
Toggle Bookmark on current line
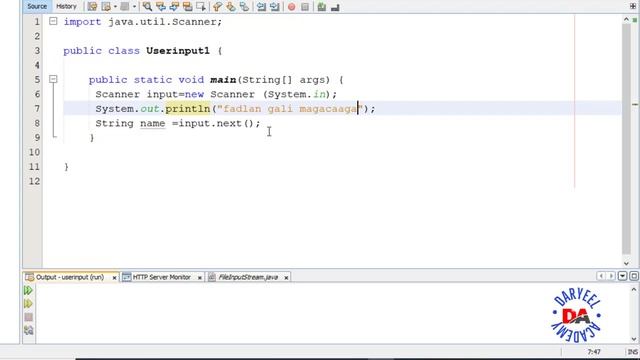244,7
